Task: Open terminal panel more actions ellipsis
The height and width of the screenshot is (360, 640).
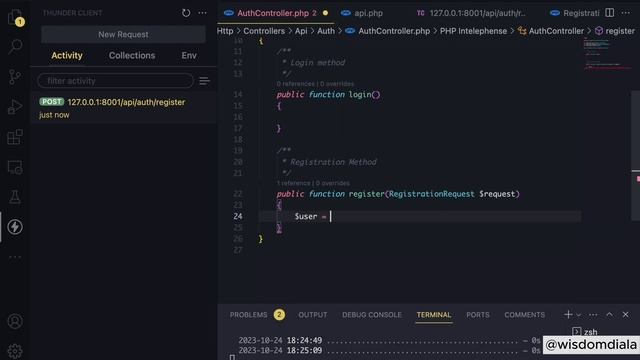Action: (593, 315)
